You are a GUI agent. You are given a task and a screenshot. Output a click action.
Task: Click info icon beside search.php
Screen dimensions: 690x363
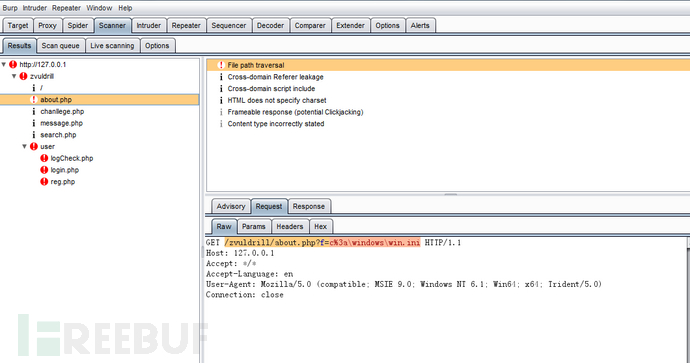pos(34,135)
